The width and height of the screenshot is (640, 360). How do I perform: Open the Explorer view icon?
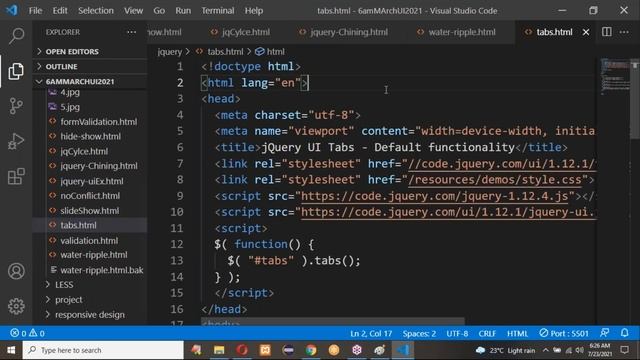tap(16, 71)
